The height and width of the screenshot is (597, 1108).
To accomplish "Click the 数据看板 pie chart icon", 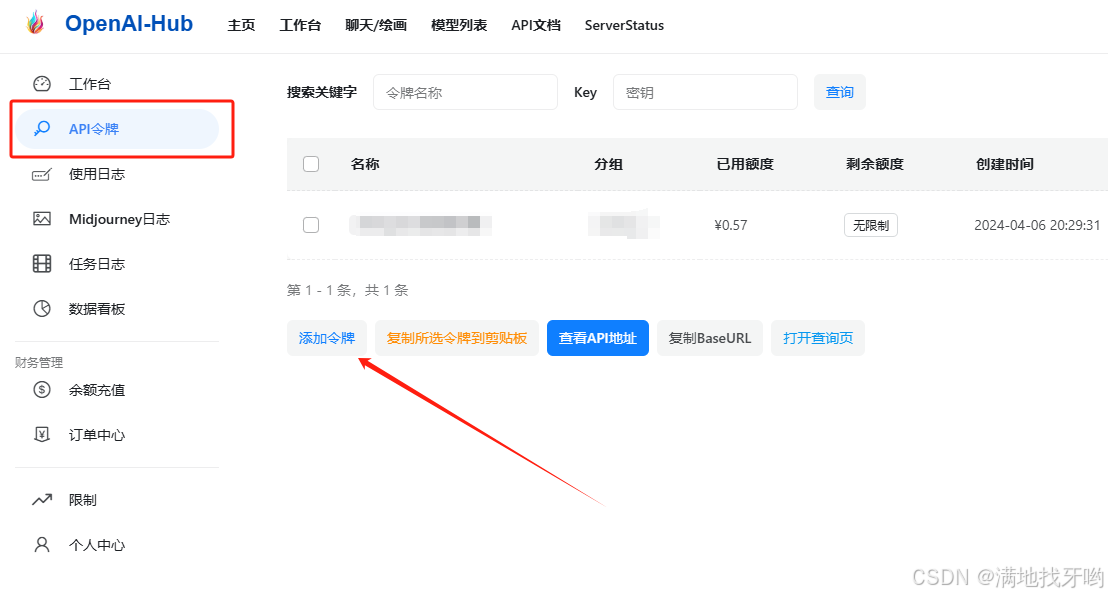I will pyautogui.click(x=42, y=309).
